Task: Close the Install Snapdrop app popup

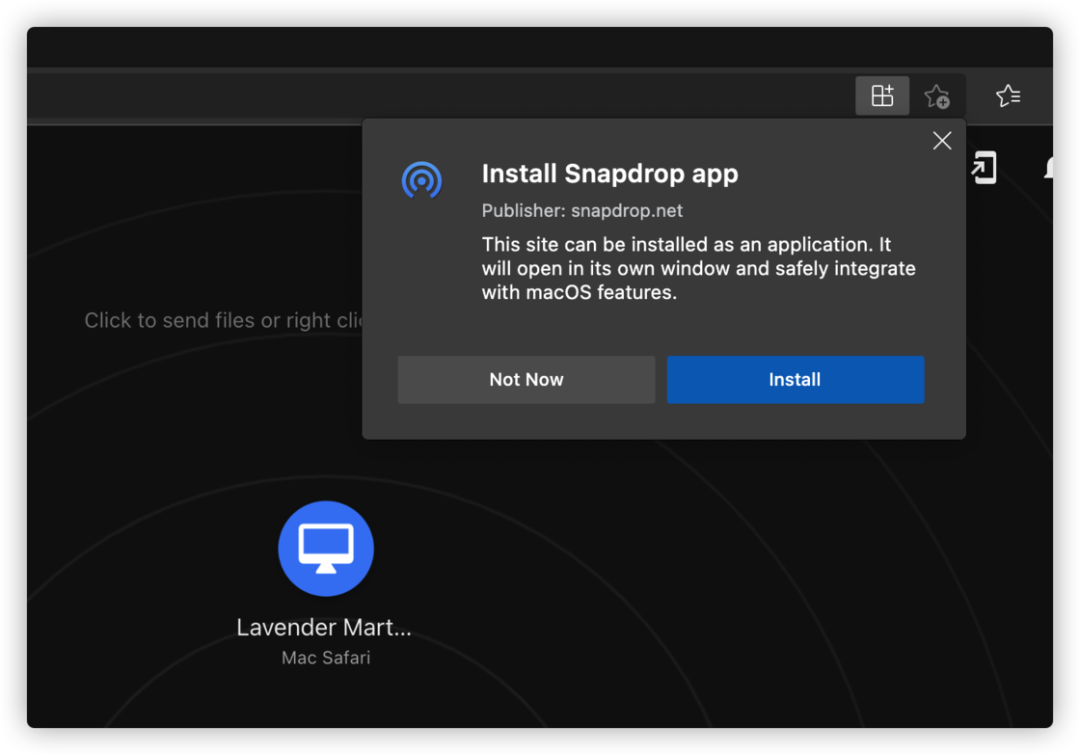Action: coord(941,141)
